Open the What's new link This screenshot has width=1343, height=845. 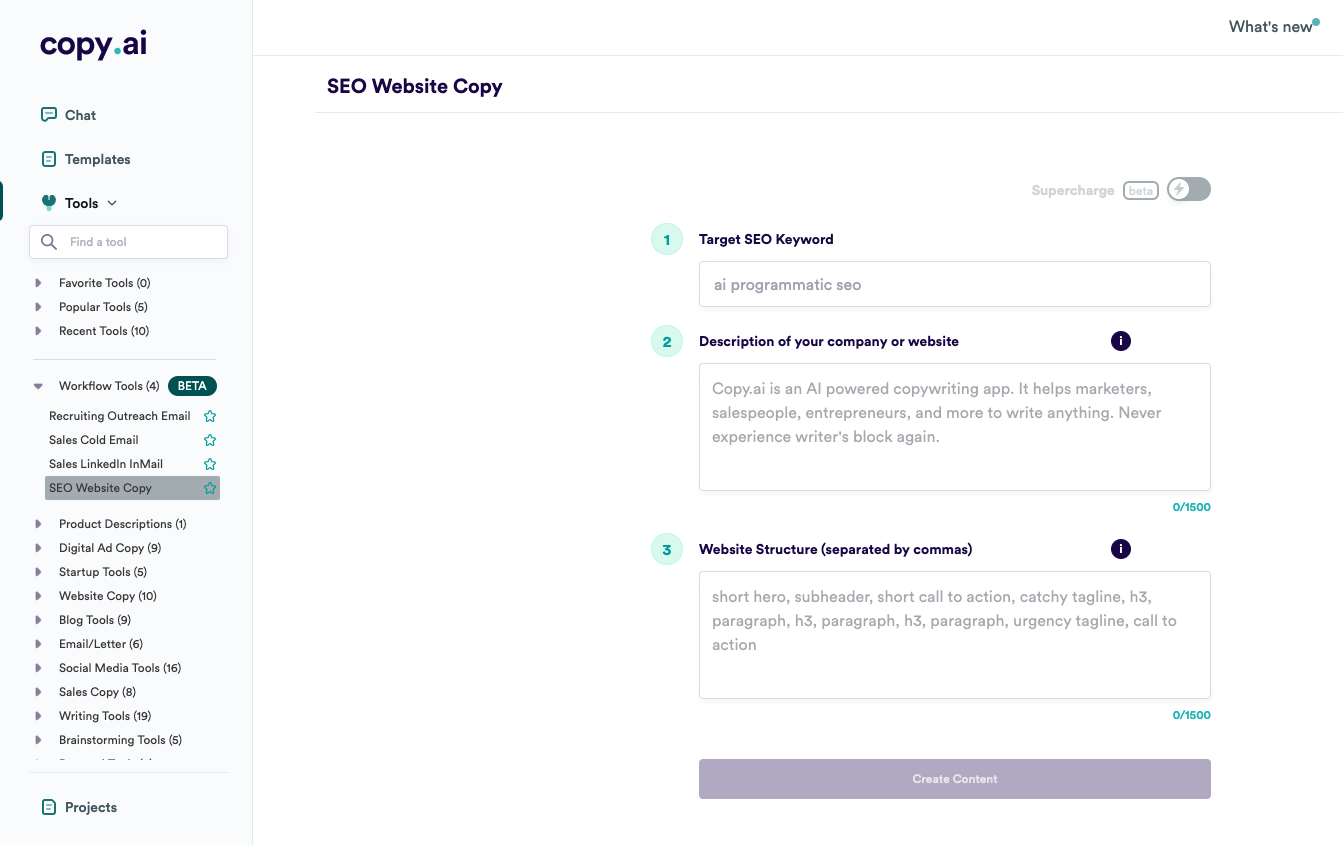point(1272,27)
